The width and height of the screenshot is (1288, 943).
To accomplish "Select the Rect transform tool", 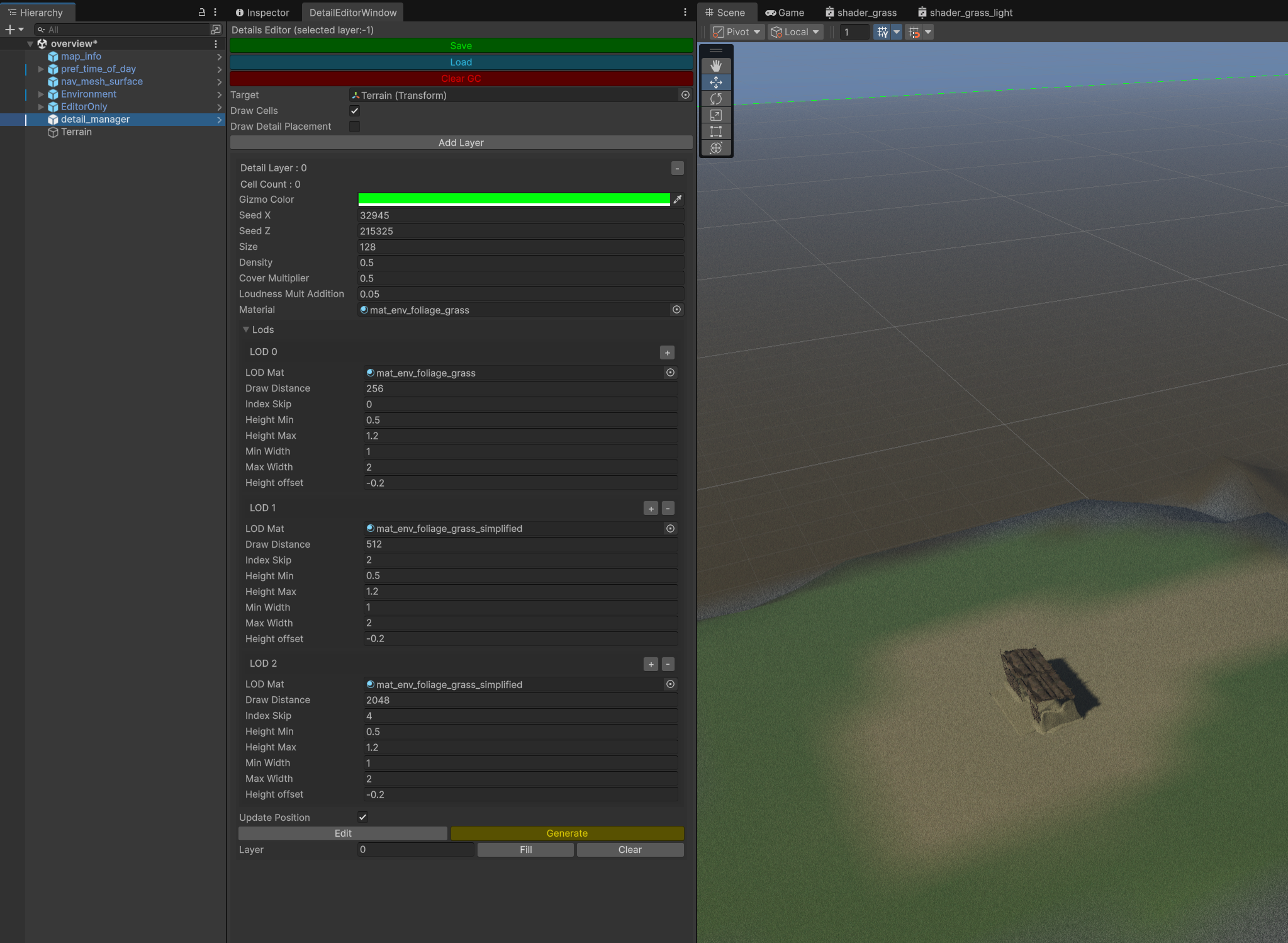I will pos(715,132).
